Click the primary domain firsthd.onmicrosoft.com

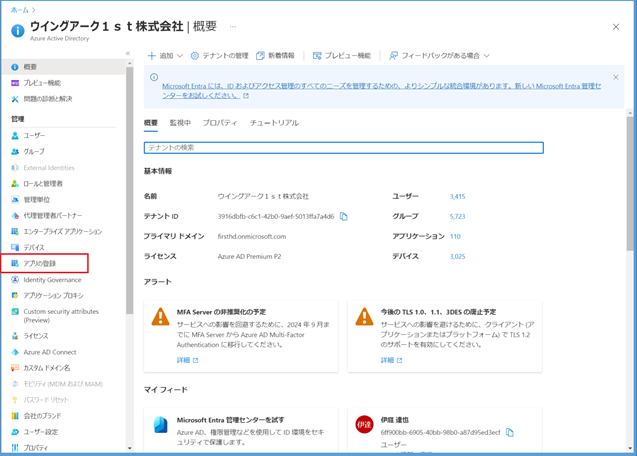click(252, 237)
